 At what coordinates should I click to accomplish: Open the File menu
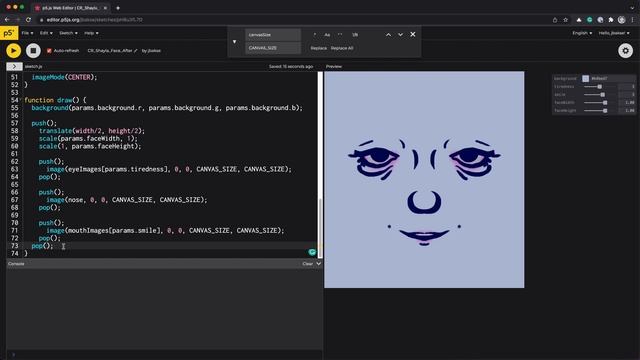click(27, 33)
